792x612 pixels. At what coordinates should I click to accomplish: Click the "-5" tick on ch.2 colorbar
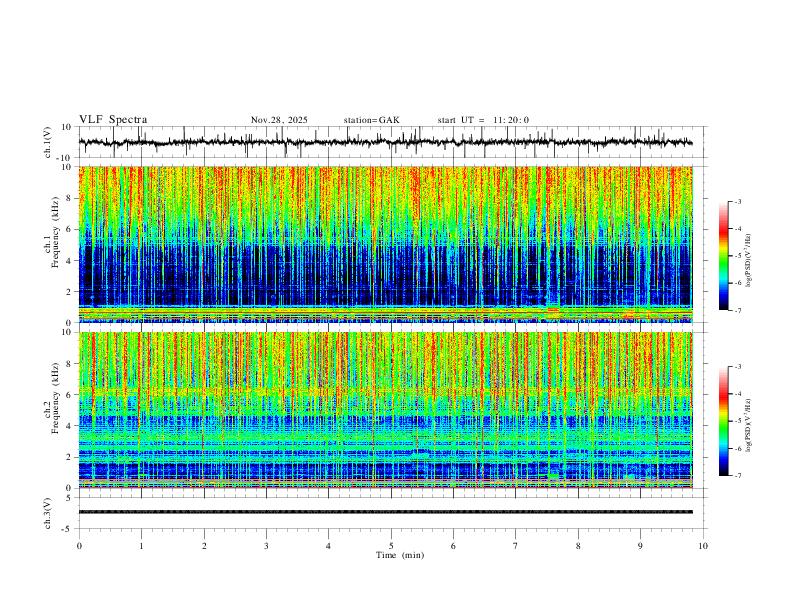pyautogui.click(x=737, y=421)
